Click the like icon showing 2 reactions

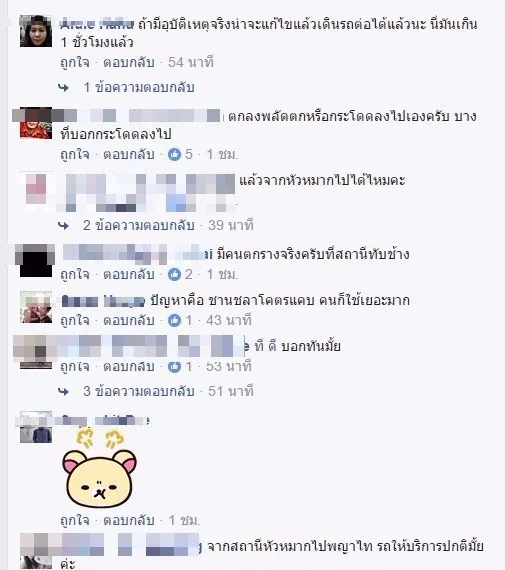pyautogui.click(x=175, y=274)
